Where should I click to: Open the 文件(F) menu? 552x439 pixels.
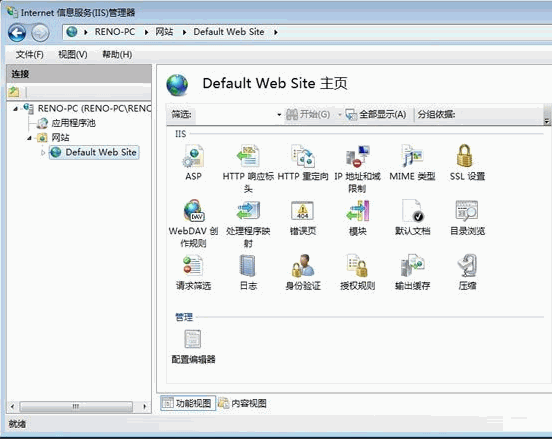[30, 55]
